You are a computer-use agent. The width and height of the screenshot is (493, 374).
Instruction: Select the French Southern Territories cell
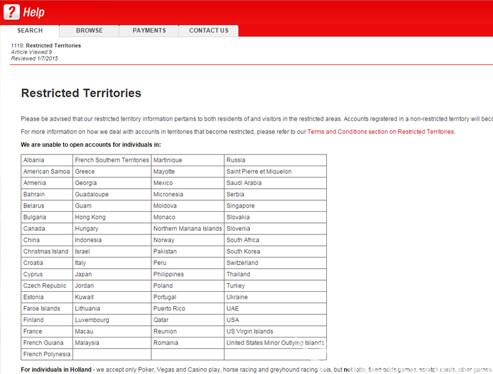(112, 160)
